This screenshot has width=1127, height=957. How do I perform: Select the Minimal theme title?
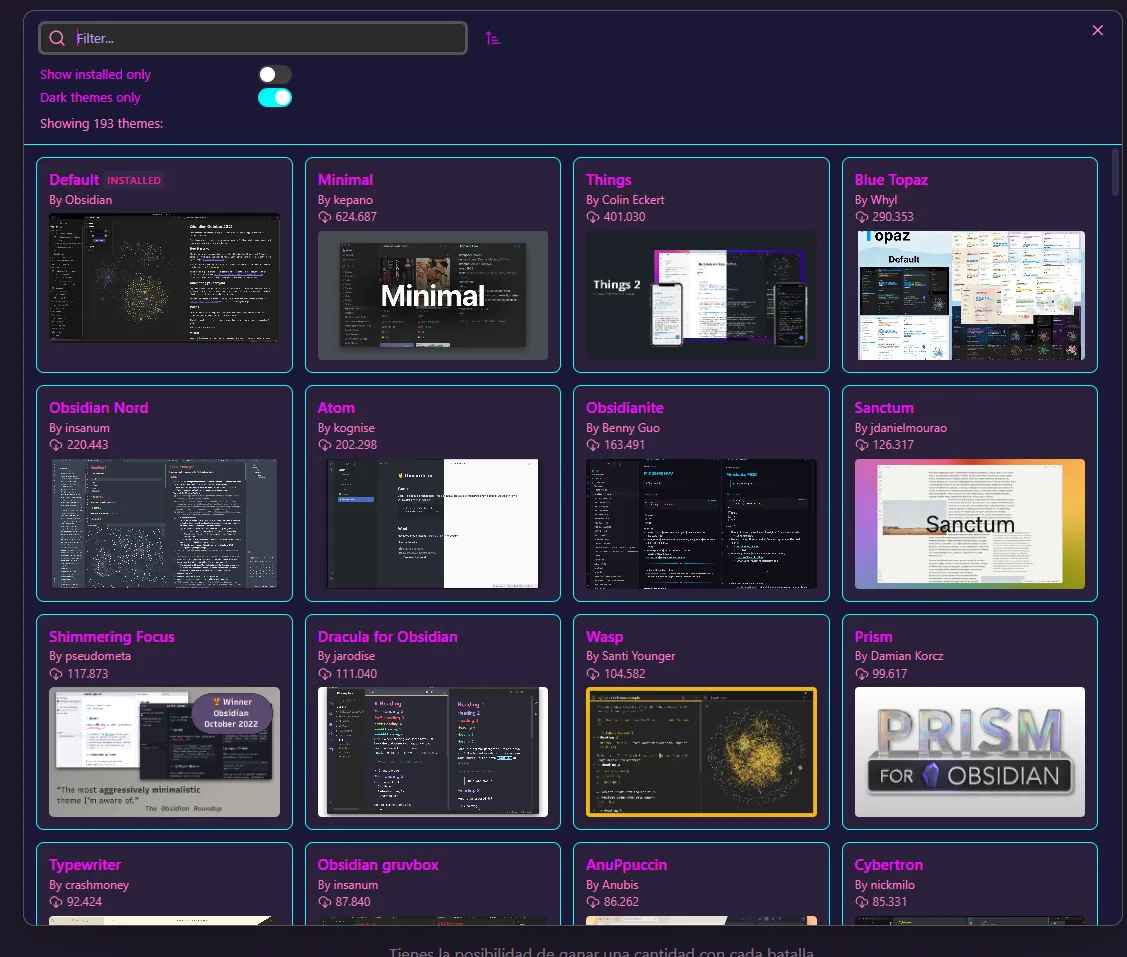(x=345, y=180)
